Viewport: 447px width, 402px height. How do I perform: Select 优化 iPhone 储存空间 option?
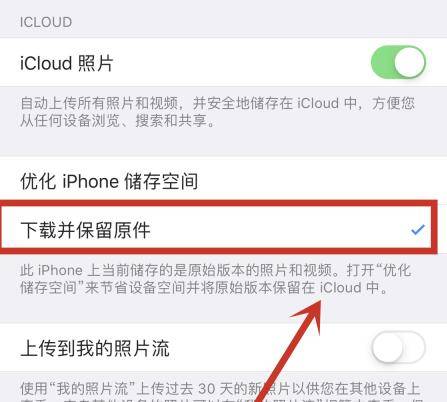(x=223, y=181)
